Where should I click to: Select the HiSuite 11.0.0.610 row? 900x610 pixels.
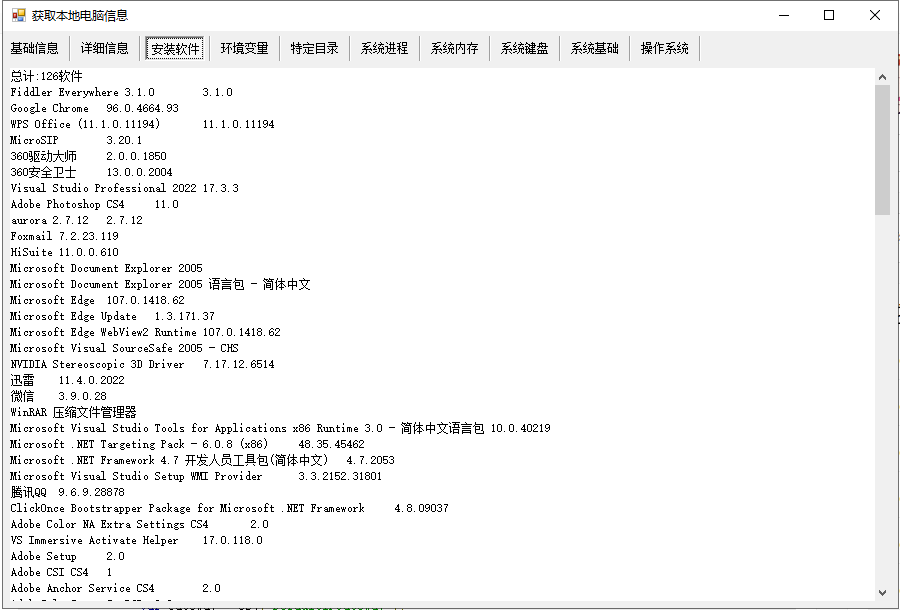[x=64, y=253]
